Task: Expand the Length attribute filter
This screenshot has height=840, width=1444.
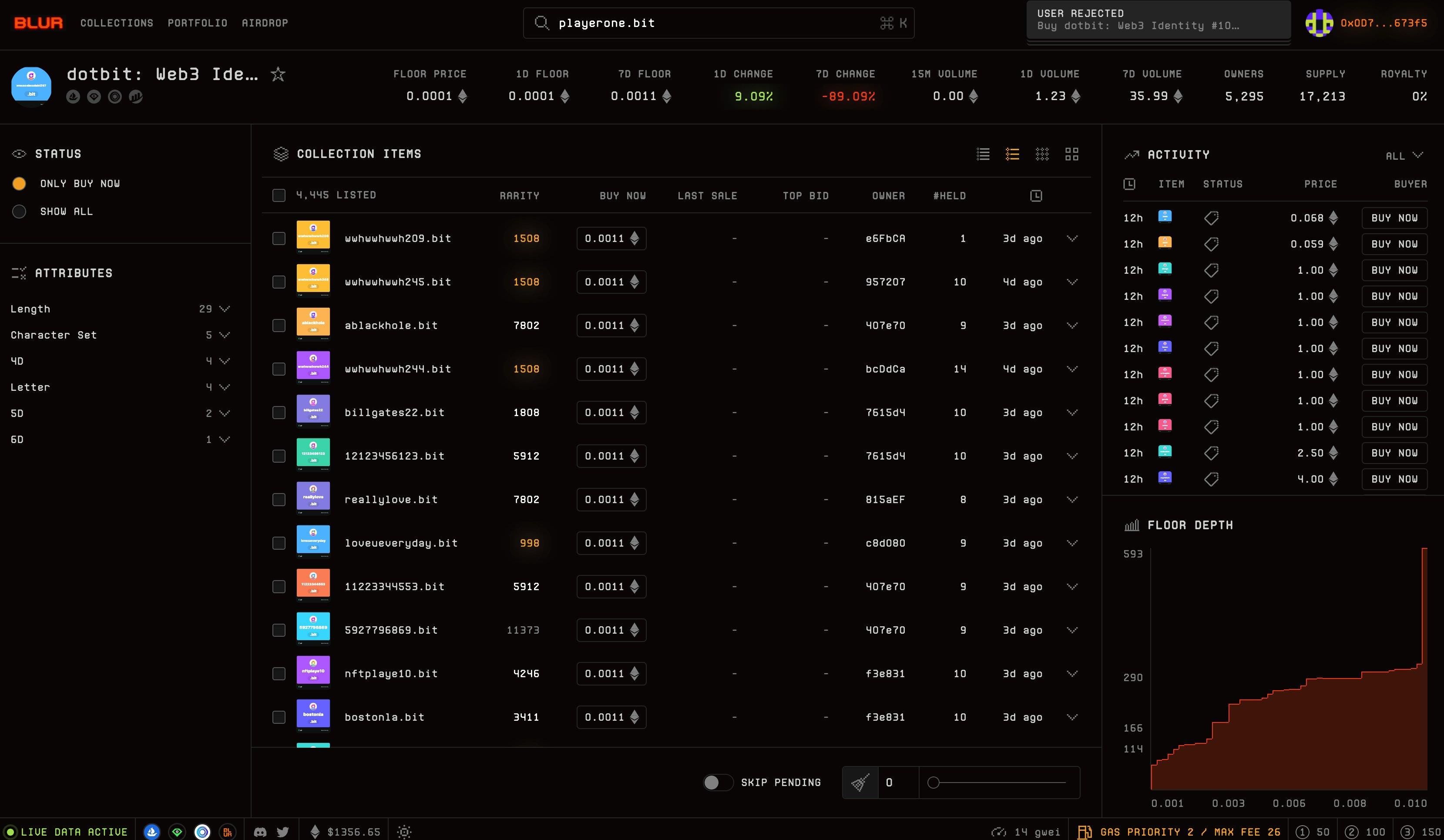Action: 225,309
